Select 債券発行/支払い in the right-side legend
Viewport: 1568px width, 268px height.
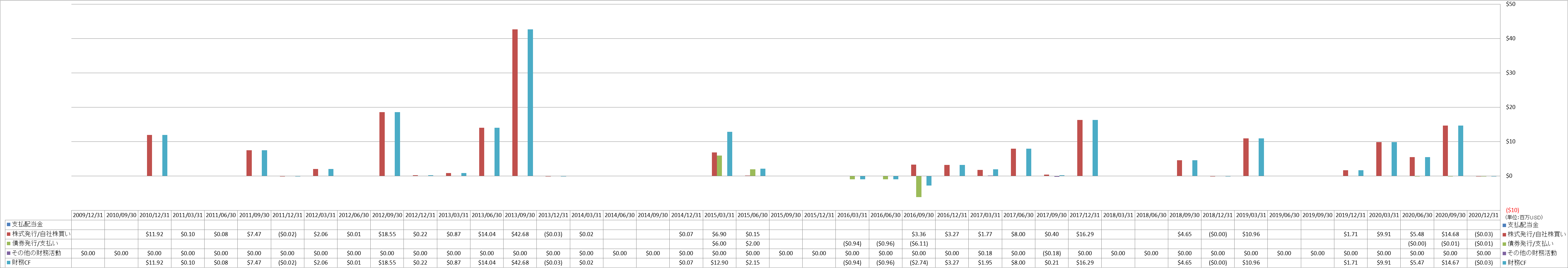[1531, 244]
